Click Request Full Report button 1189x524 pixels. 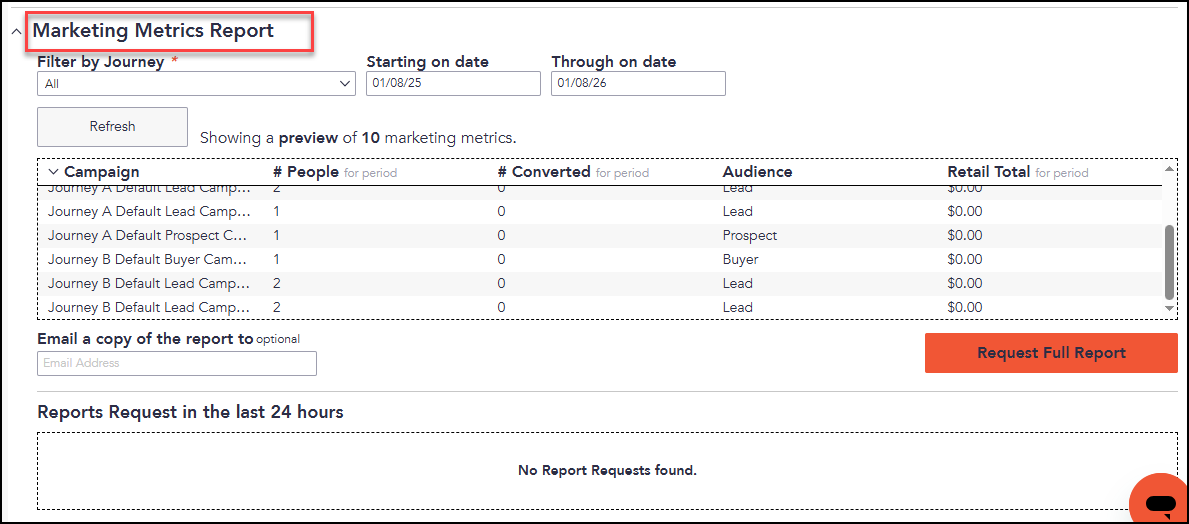point(1051,353)
